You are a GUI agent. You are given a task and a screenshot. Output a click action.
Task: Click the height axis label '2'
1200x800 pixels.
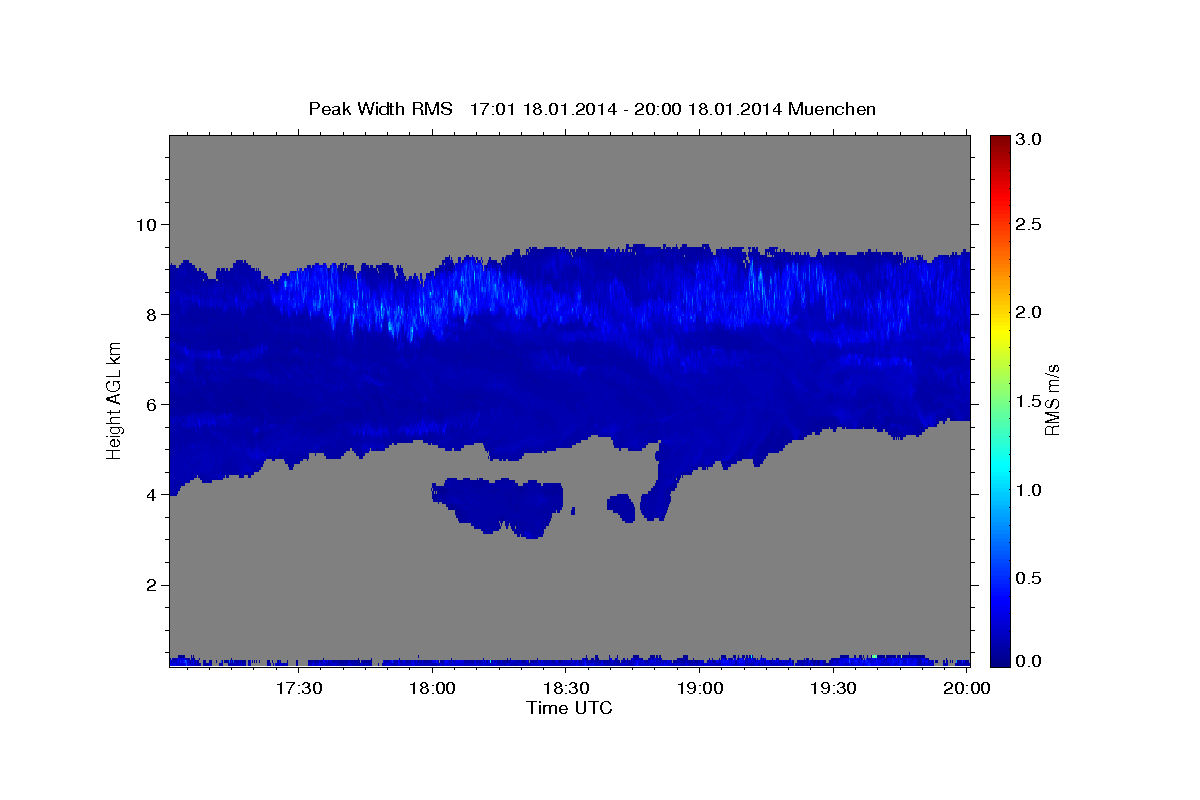[x=152, y=585]
